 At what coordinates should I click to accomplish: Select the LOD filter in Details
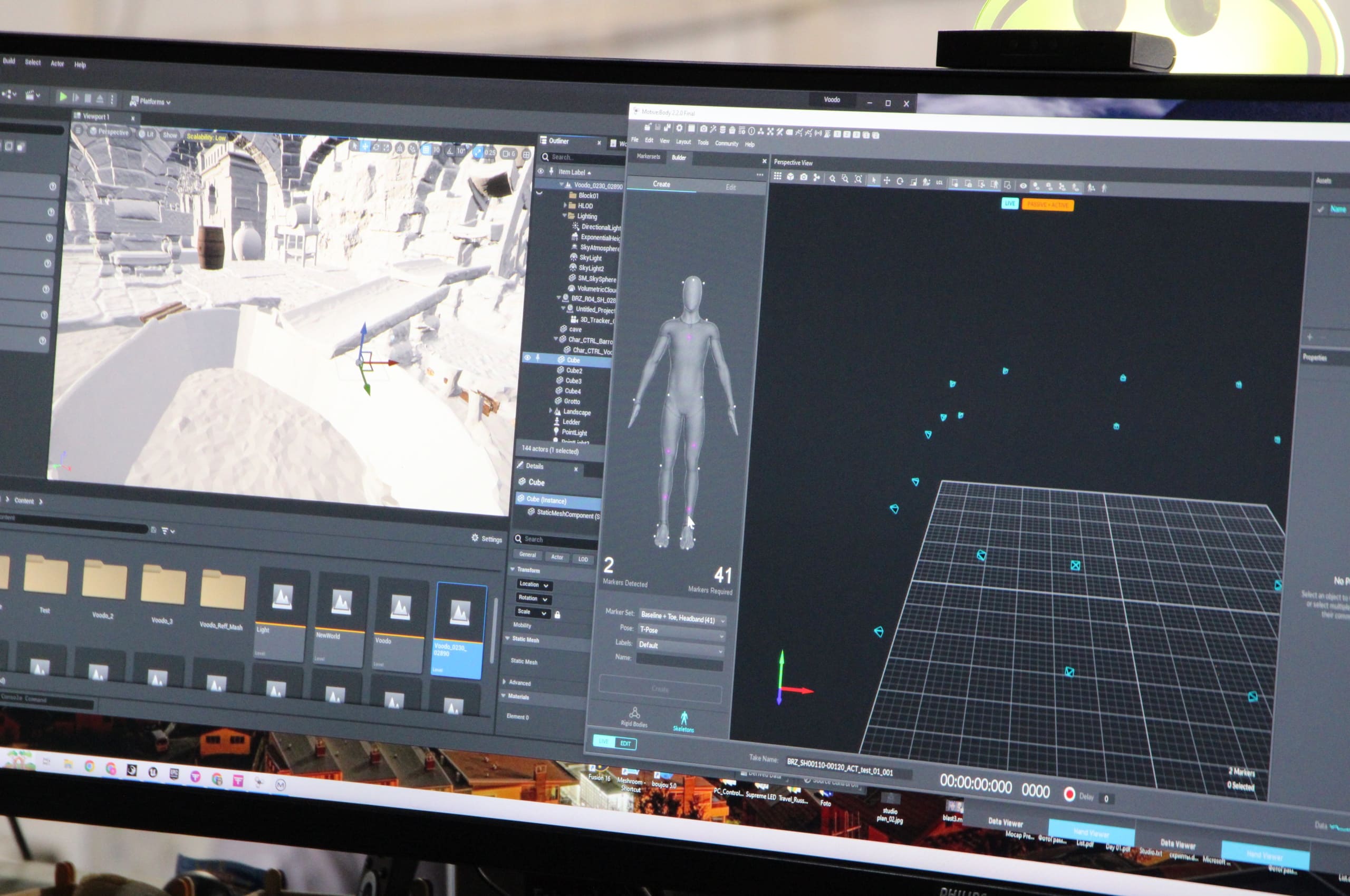click(x=583, y=559)
